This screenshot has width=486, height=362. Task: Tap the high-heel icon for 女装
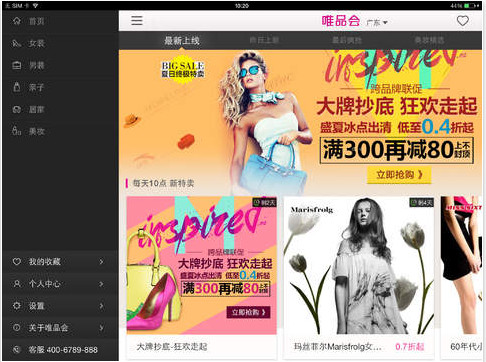click(x=17, y=43)
